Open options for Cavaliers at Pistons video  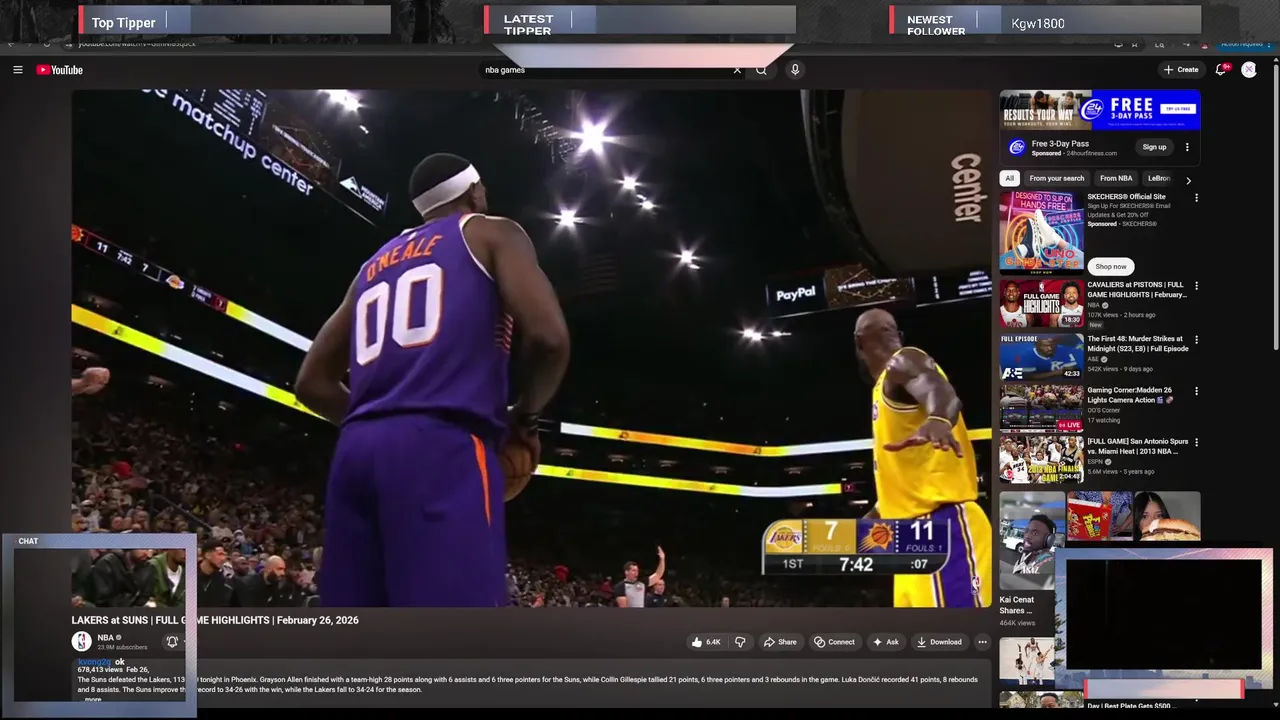[1196, 286]
